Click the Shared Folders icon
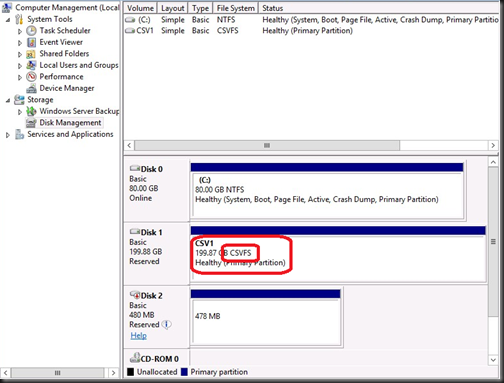Screen dimensions: 504x383 coord(31,54)
